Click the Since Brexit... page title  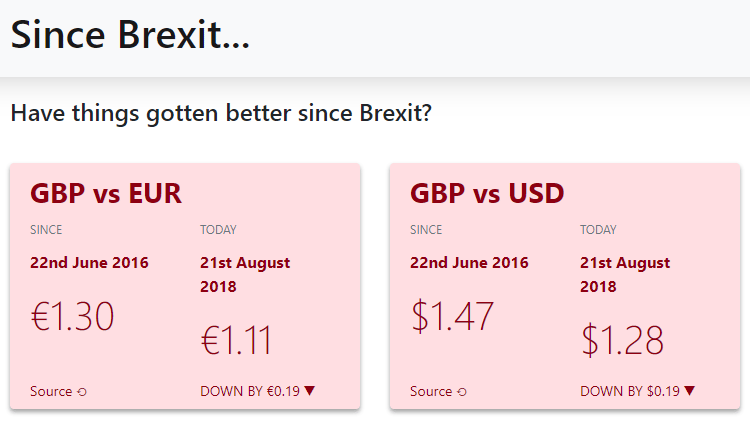click(130, 35)
